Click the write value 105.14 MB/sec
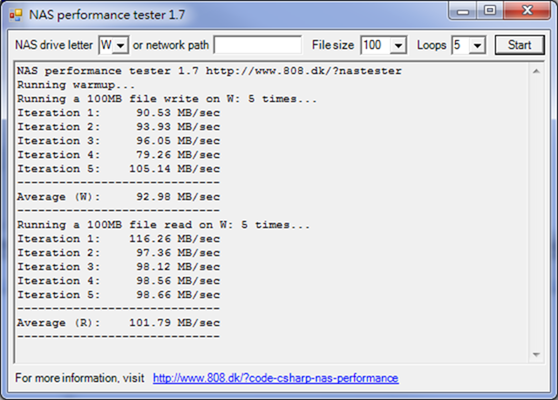 coord(174,169)
